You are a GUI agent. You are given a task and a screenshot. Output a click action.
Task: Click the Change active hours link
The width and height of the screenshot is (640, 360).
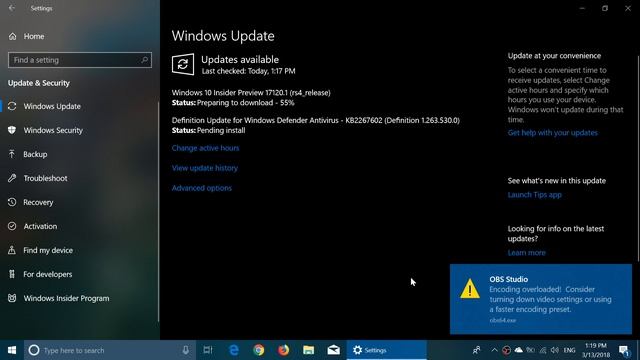tap(205, 148)
